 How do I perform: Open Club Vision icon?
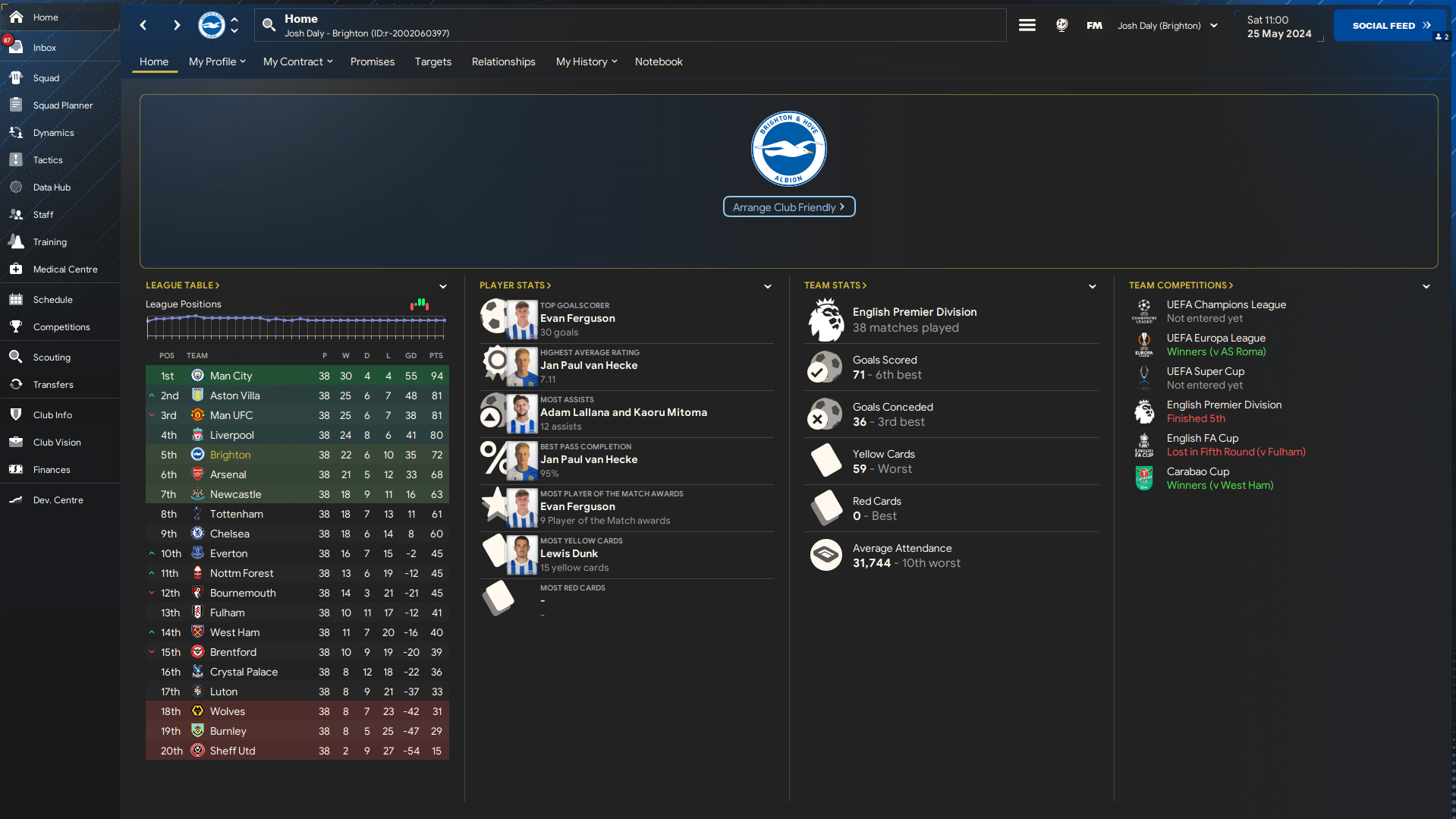click(16, 442)
